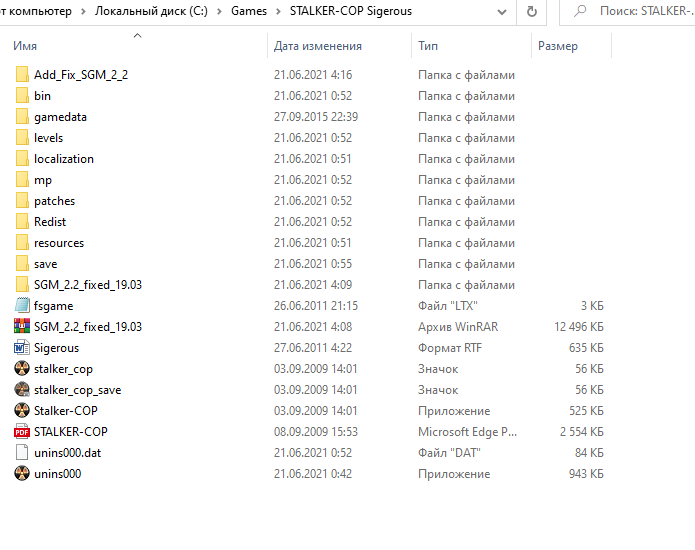Click the Redist folder icon
The image size is (695, 550).
click(x=22, y=222)
